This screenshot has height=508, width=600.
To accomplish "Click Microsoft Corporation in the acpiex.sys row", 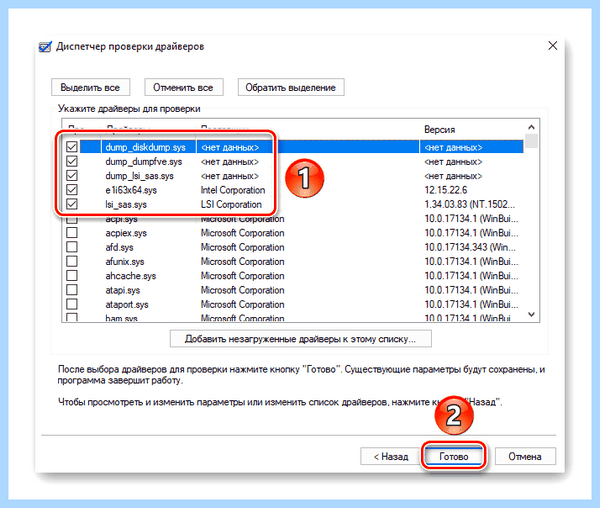I will click(x=243, y=233).
